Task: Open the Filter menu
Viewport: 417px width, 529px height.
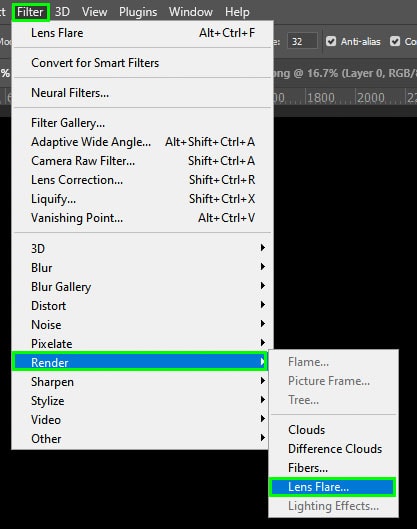Action: point(30,12)
